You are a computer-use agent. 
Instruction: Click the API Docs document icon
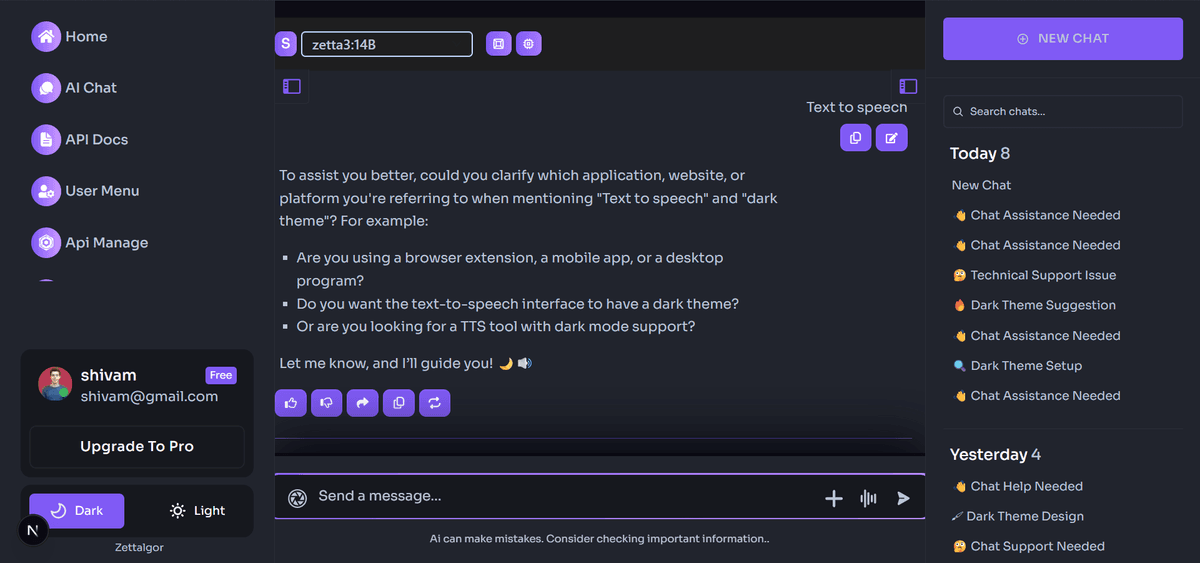(x=46, y=140)
